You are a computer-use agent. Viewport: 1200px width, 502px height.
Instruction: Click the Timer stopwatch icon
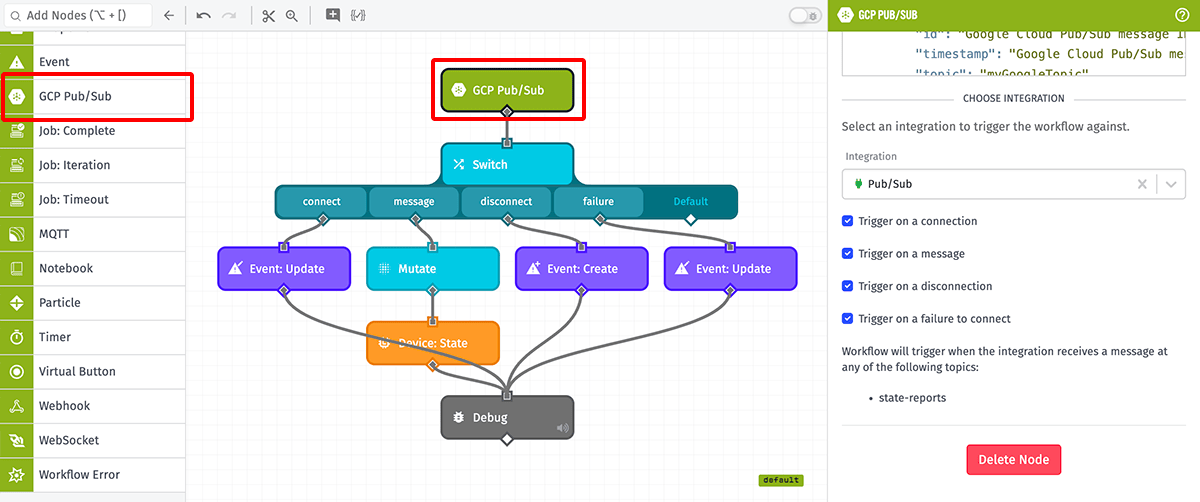(16, 337)
